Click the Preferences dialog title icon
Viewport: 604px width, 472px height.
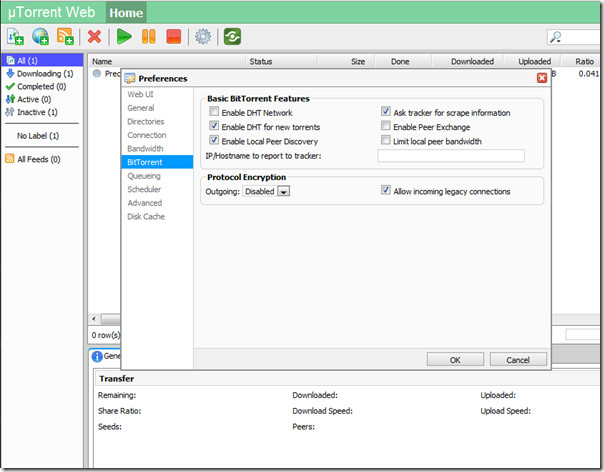tap(130, 79)
